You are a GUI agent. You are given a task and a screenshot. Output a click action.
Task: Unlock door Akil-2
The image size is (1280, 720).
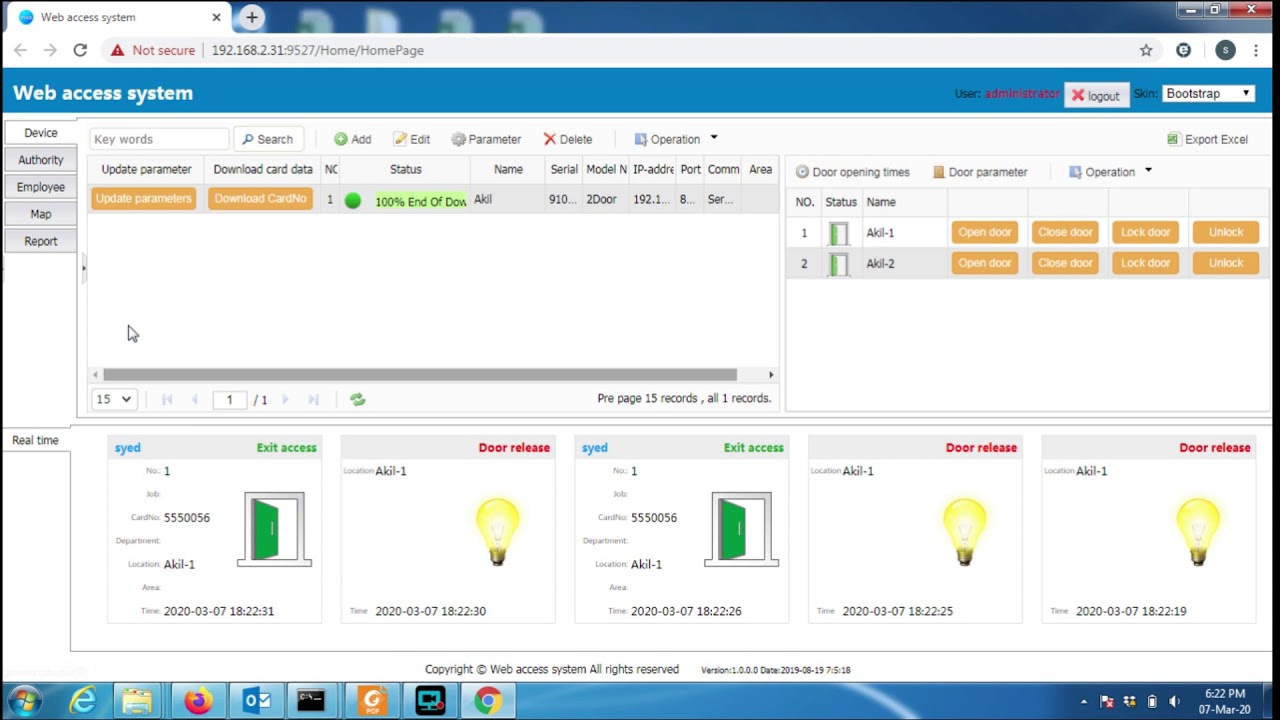tap(1226, 263)
